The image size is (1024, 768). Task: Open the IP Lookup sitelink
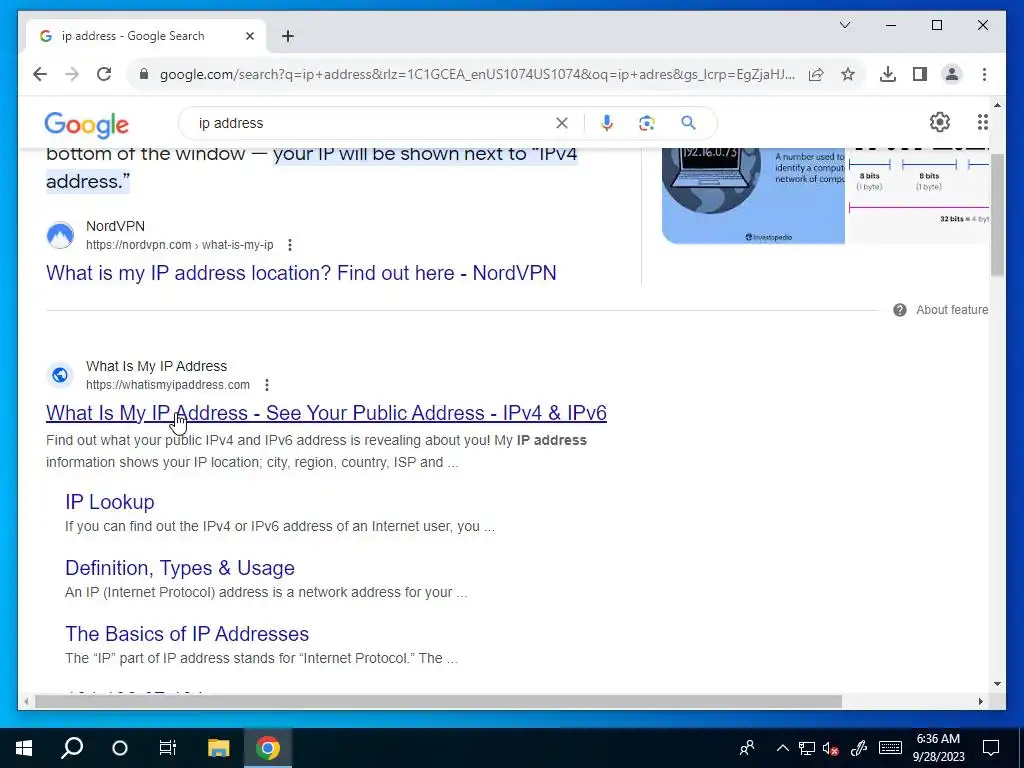tap(110, 502)
